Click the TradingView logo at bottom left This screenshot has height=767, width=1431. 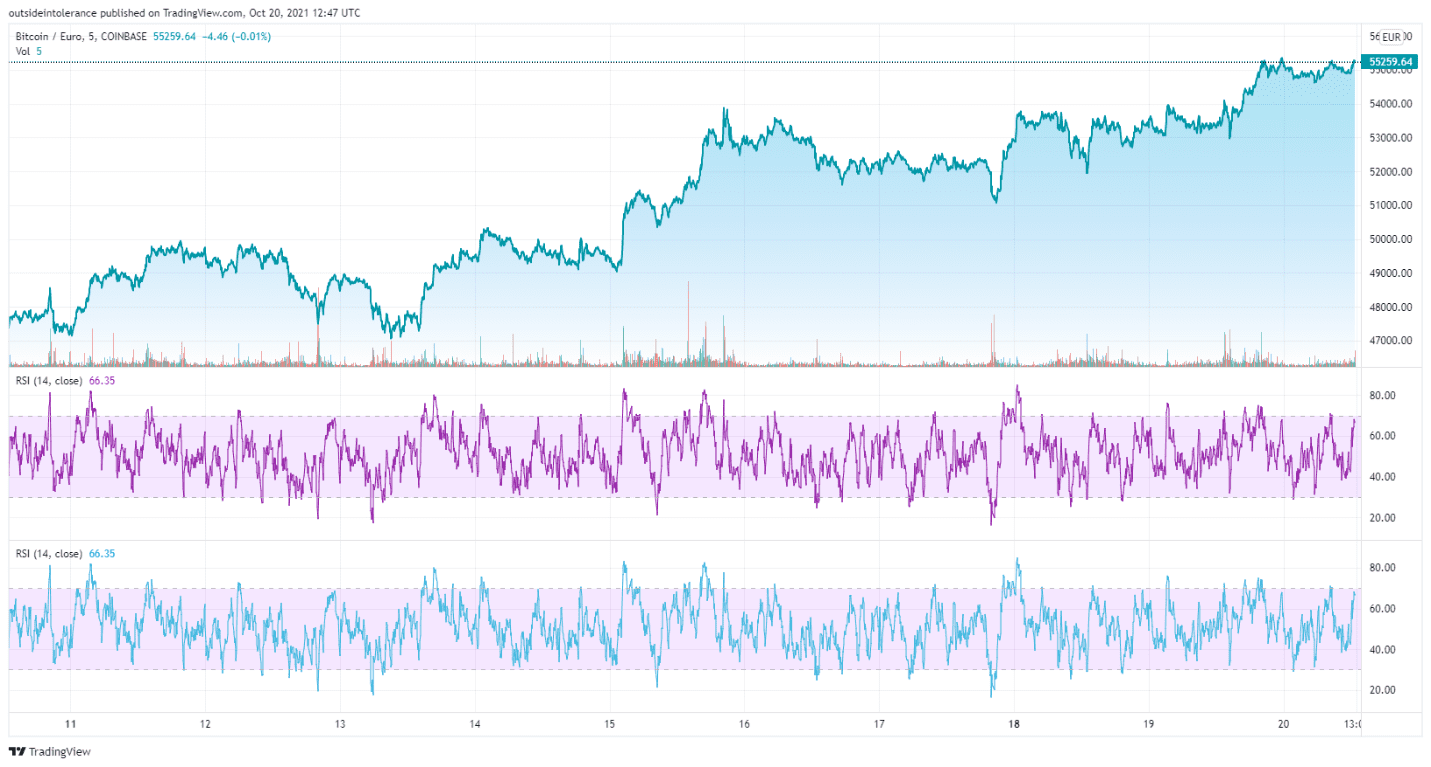coord(49,751)
